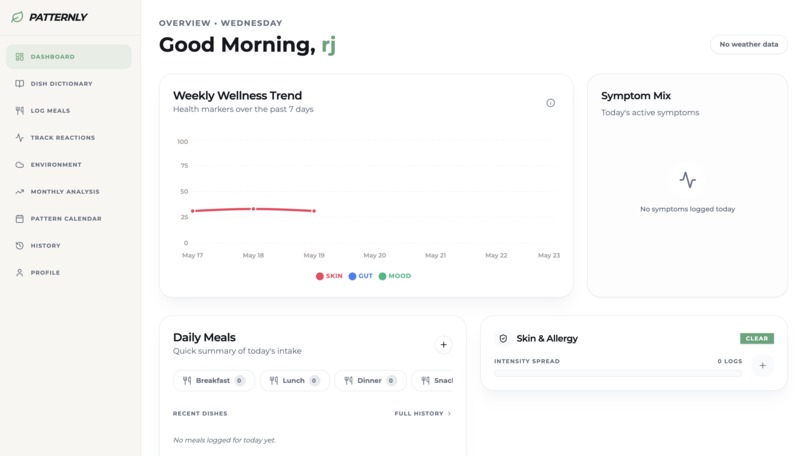Click the Lunch count badge
This screenshot has width=806, height=456.
(x=314, y=380)
